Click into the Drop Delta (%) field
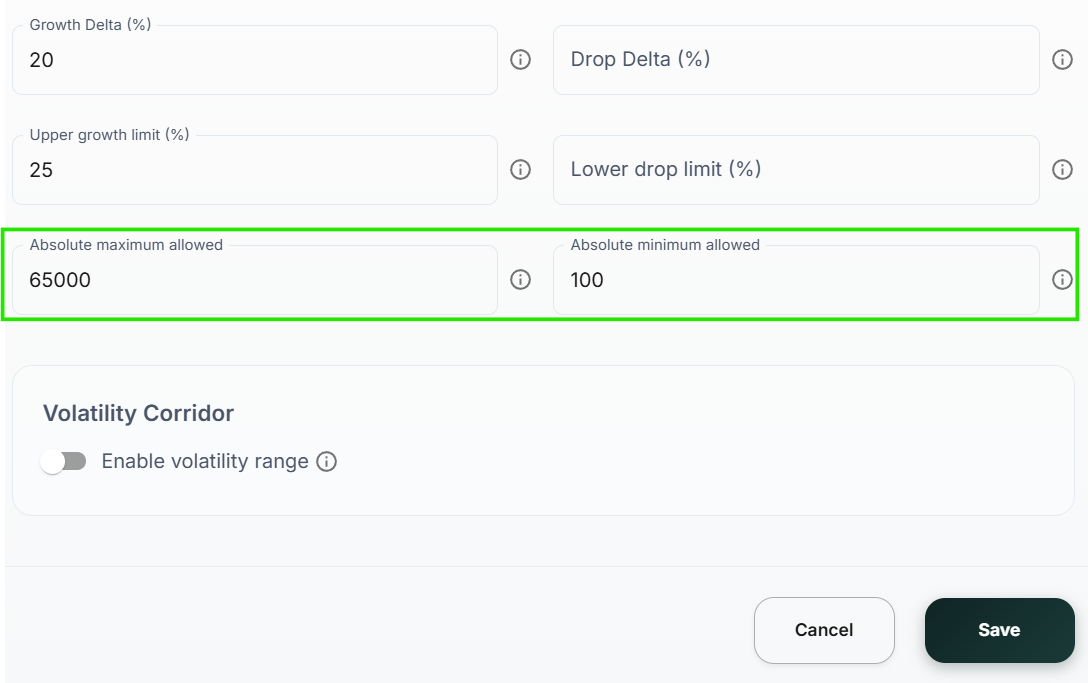The height and width of the screenshot is (683, 1088). tap(795, 60)
